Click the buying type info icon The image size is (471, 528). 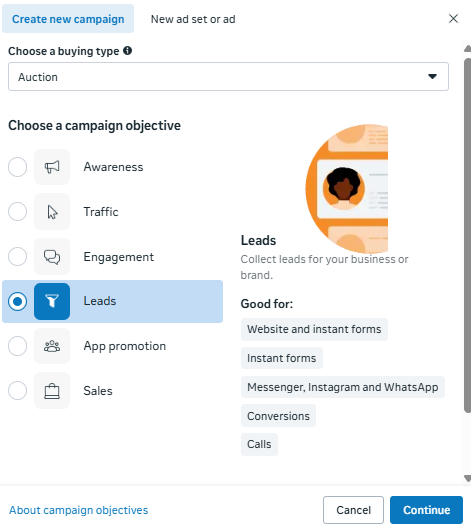pyautogui.click(x=127, y=51)
